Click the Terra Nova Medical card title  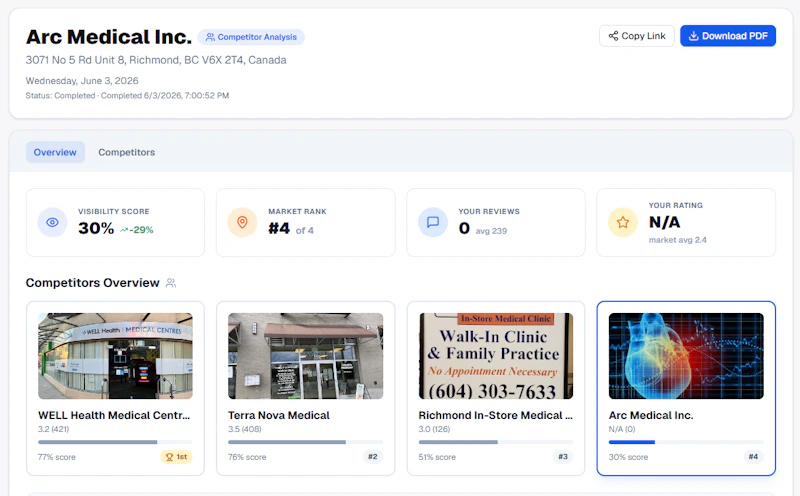279,415
